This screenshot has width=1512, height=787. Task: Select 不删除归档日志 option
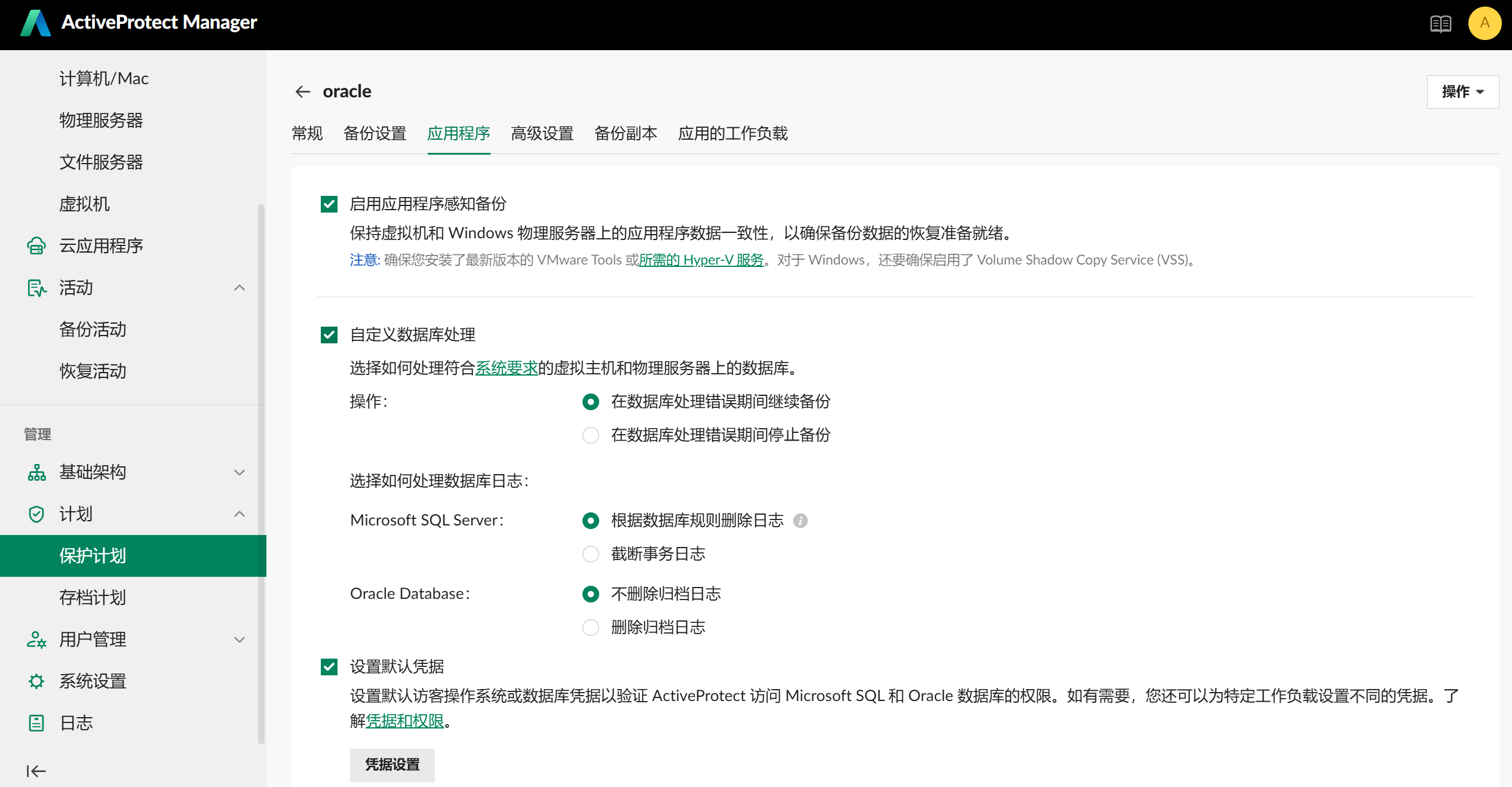tap(591, 594)
